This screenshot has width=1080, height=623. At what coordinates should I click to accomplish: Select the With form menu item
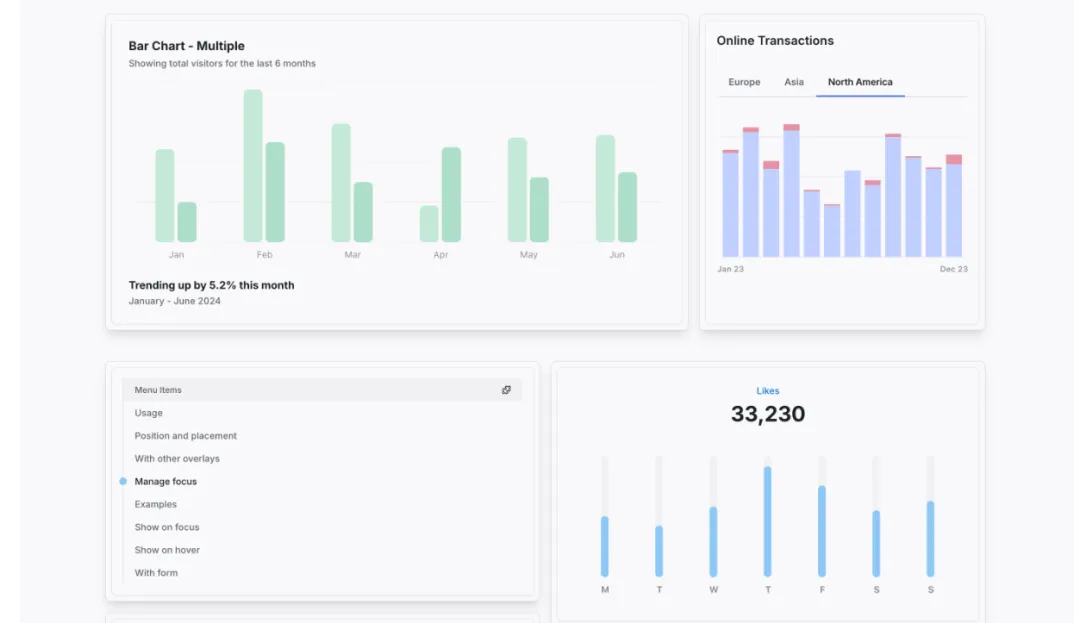156,572
